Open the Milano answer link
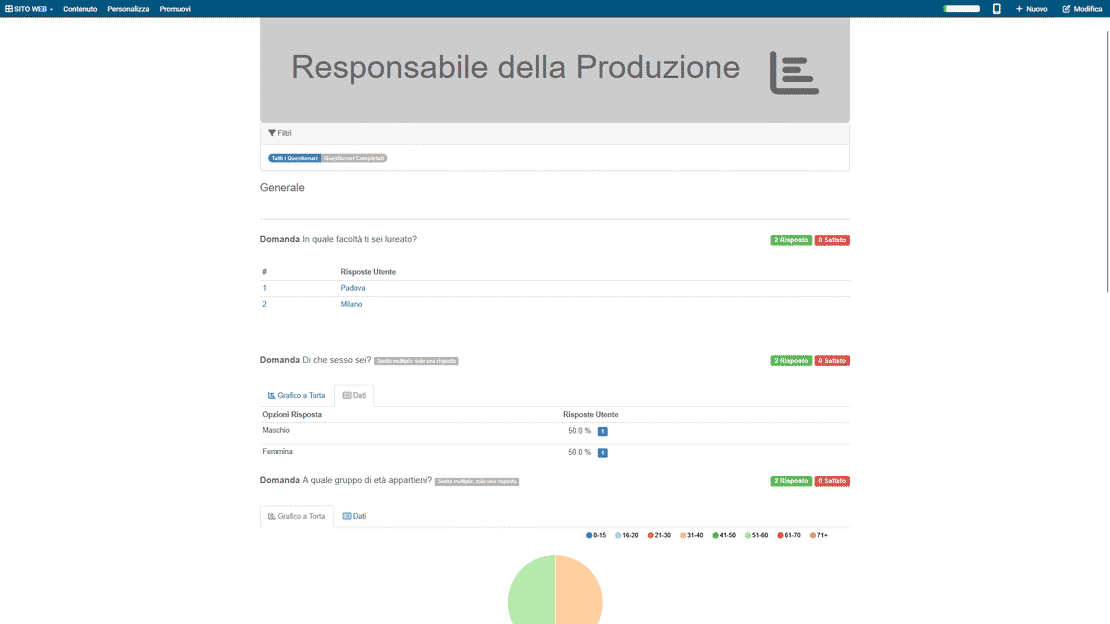Image resolution: width=1110 pixels, height=624 pixels. point(351,305)
